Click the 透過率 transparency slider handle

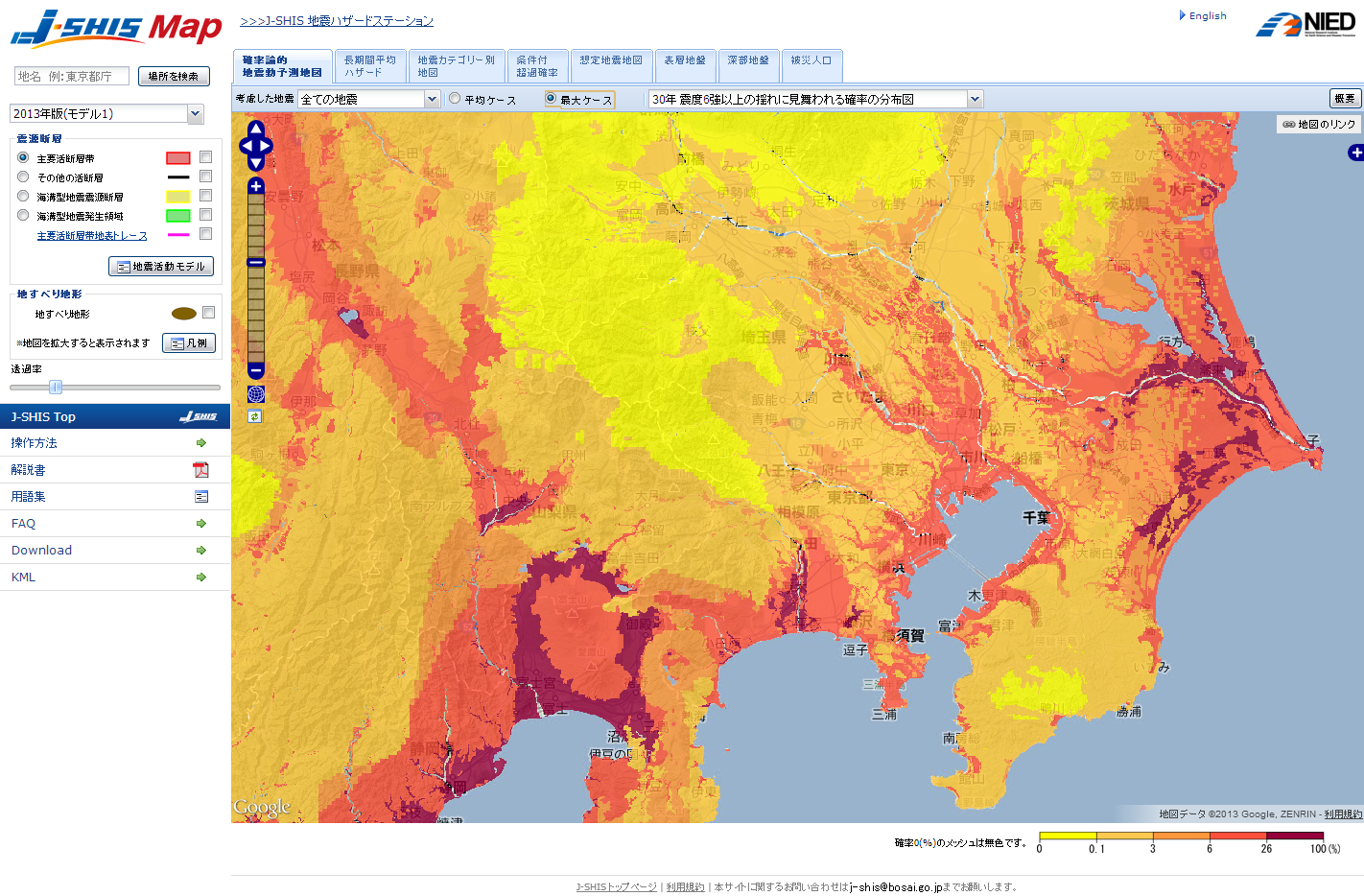pyautogui.click(x=56, y=388)
